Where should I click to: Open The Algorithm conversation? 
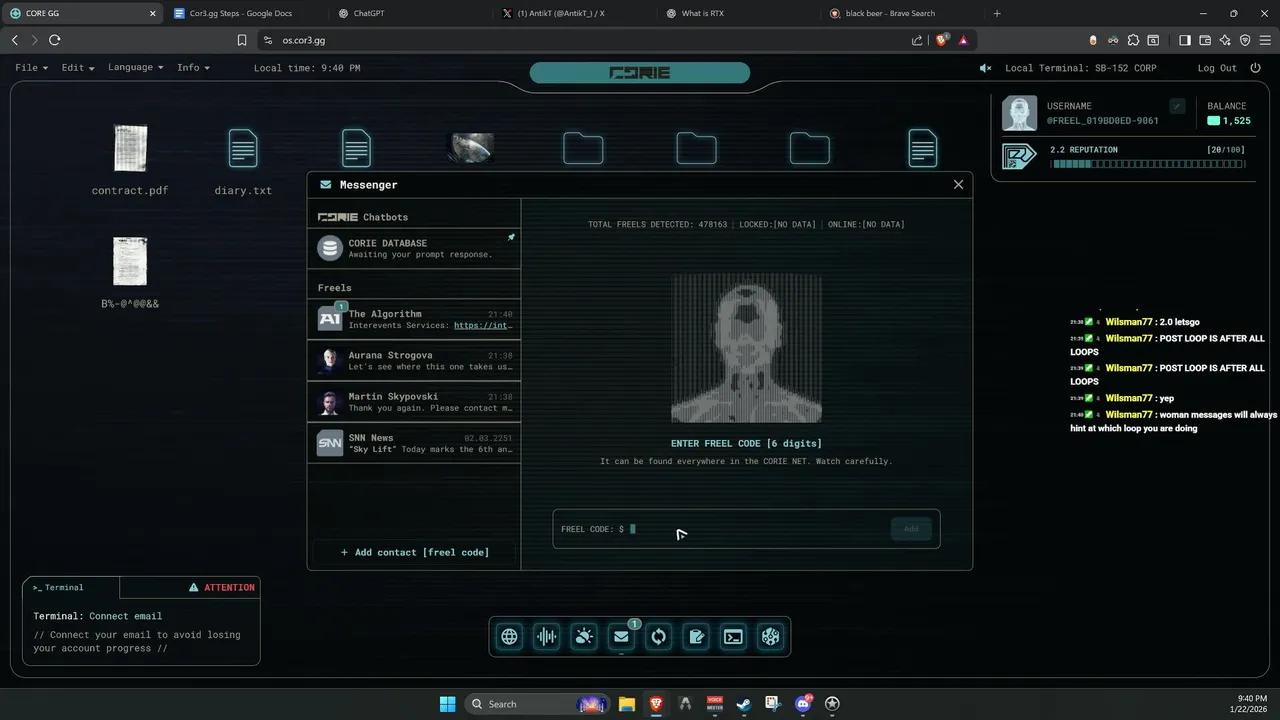(x=414, y=319)
